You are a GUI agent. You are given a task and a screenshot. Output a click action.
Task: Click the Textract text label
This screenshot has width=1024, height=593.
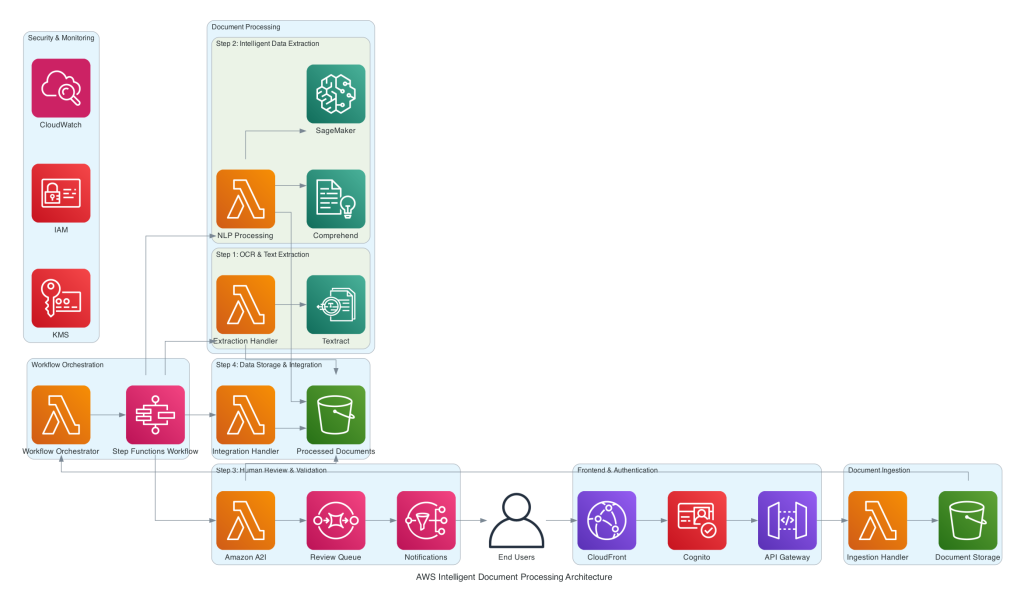336,341
